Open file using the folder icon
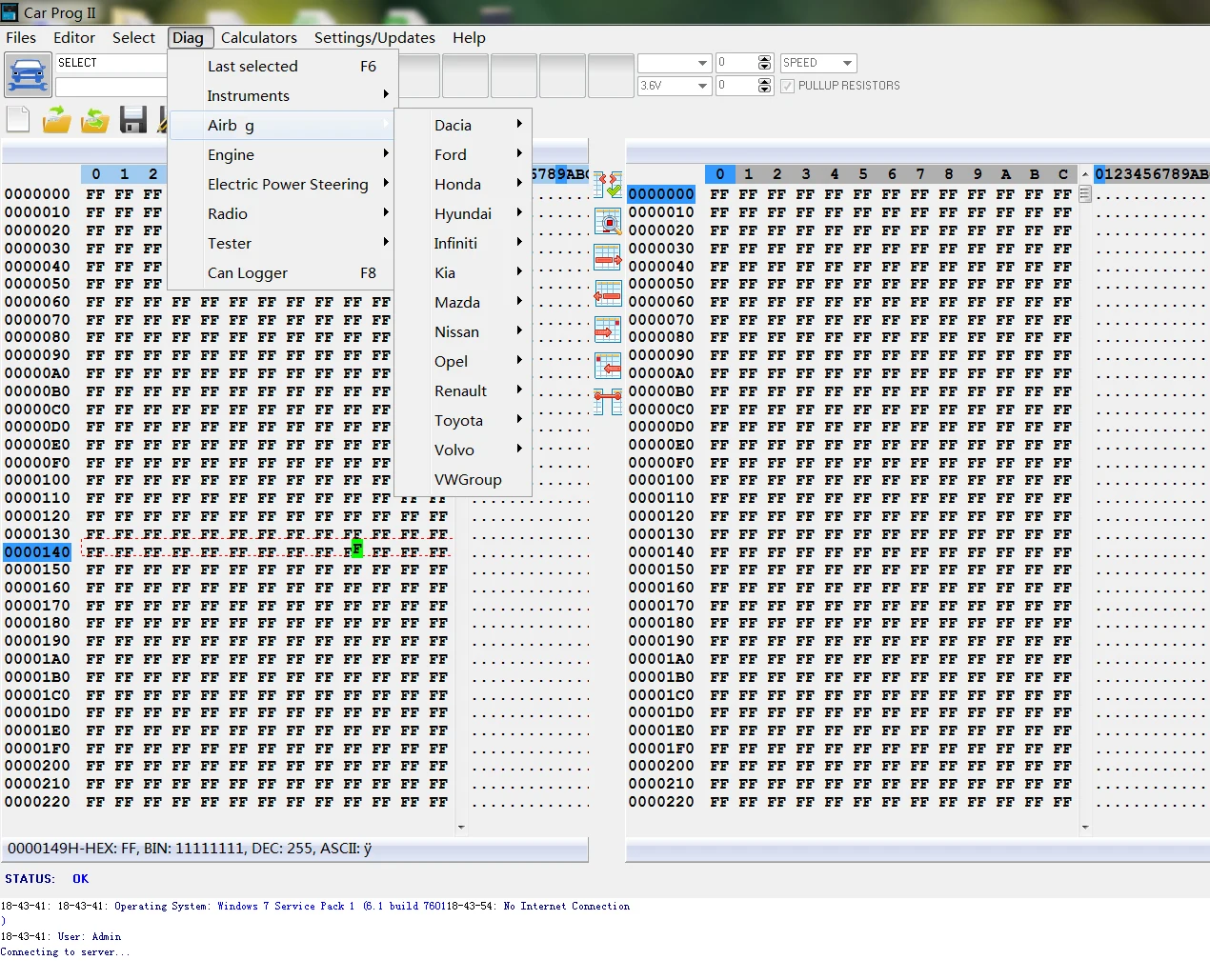The image size is (1210, 980). pos(56,120)
